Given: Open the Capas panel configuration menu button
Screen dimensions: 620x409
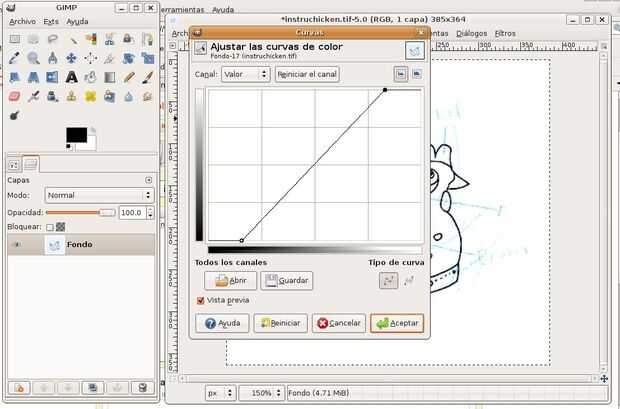Looking at the screenshot, I should 149,180.
